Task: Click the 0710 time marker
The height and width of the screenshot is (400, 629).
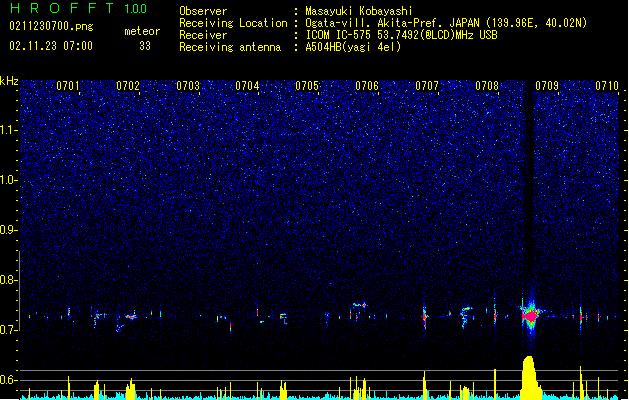Action: pyautogui.click(x=607, y=86)
